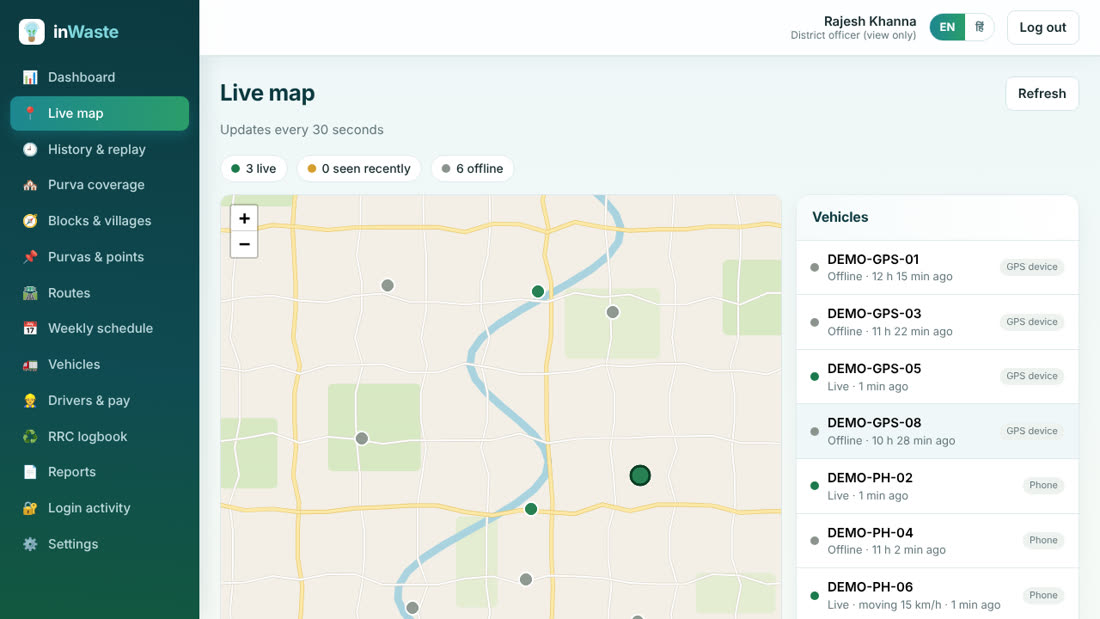1100x619 pixels.
Task: Select vehicle DEMO-GPS-05 in list
Action: [937, 377]
